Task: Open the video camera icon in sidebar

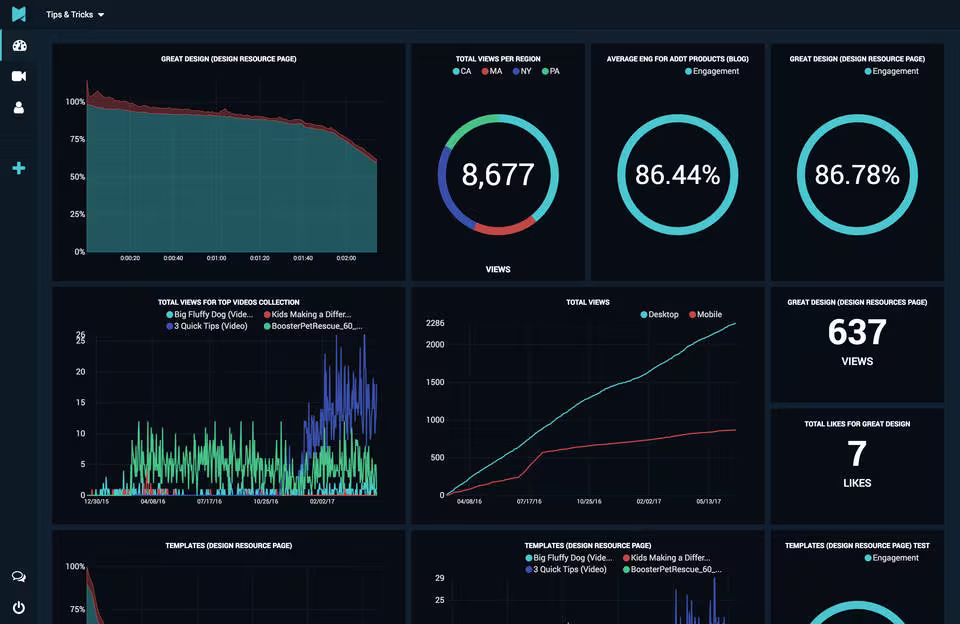Action: click(x=19, y=76)
